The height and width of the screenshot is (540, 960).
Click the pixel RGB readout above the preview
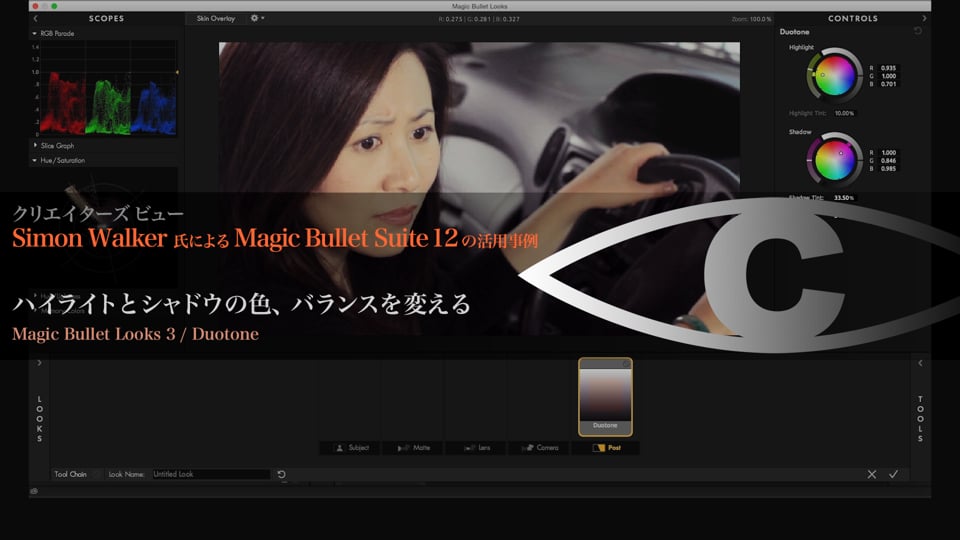coord(479,19)
